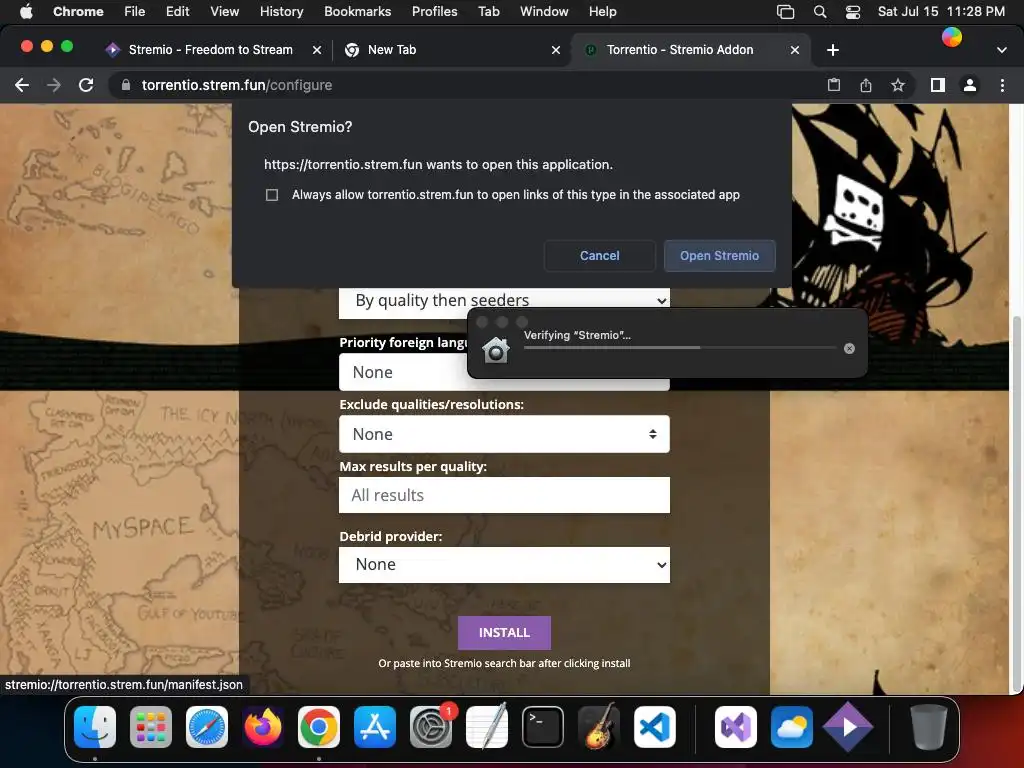The width and height of the screenshot is (1024, 768).
Task: Bookmark this page with the star
Action: click(x=898, y=85)
